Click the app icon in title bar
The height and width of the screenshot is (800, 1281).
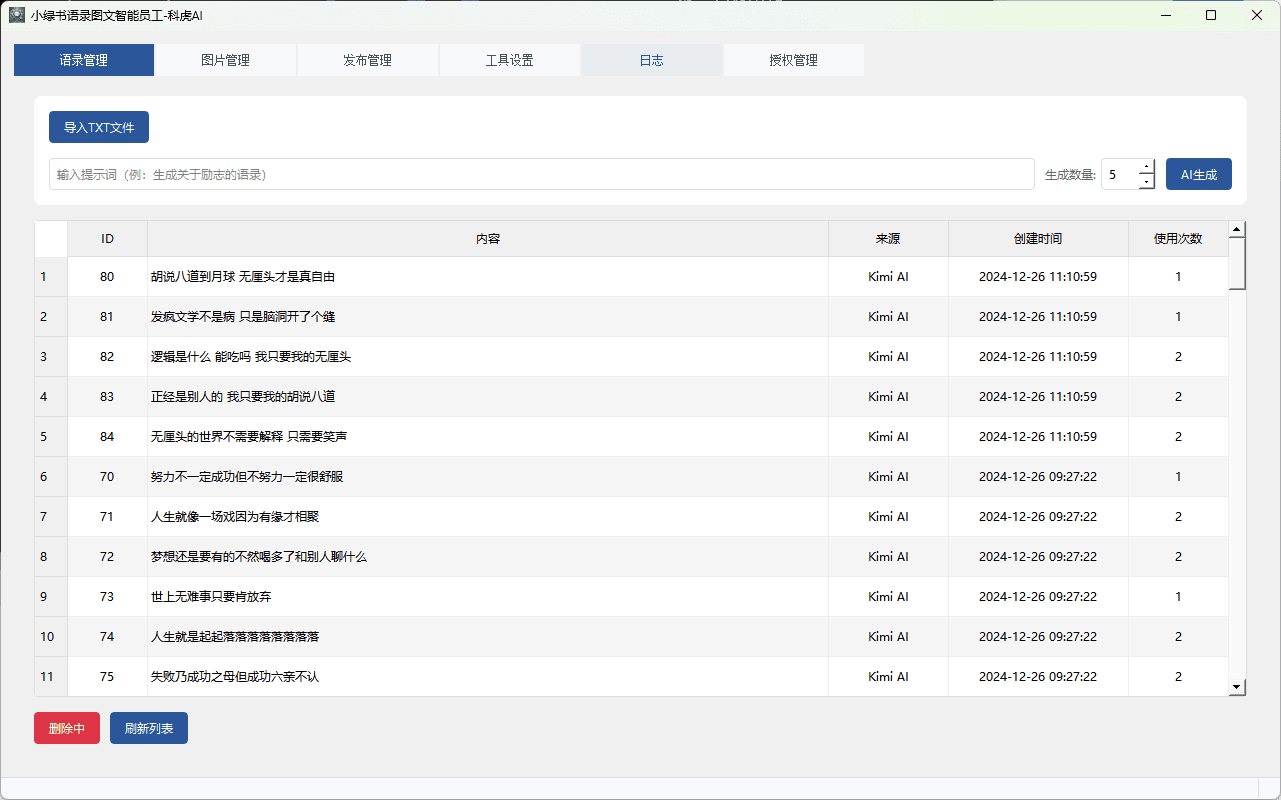[17, 15]
